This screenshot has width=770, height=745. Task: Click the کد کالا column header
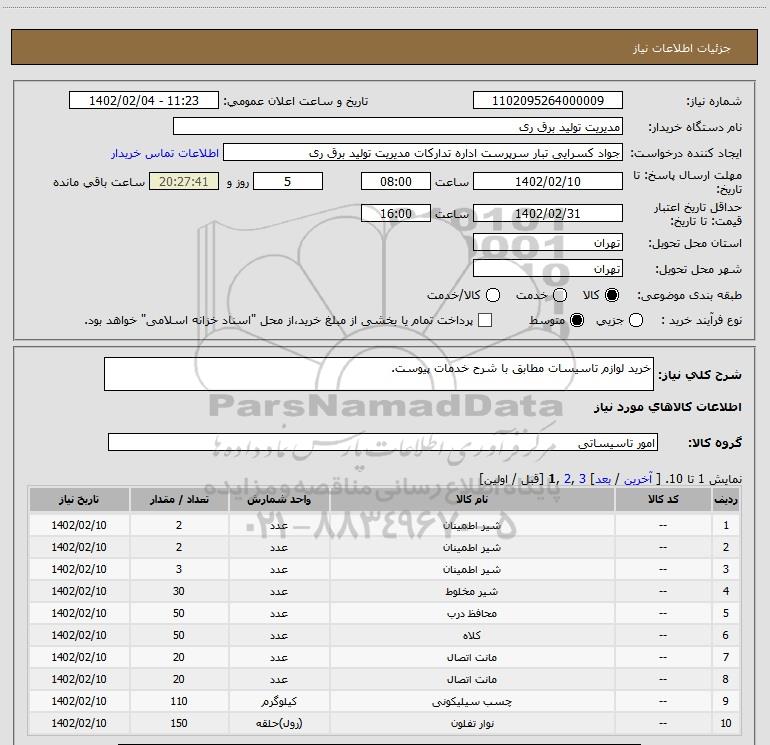point(663,499)
